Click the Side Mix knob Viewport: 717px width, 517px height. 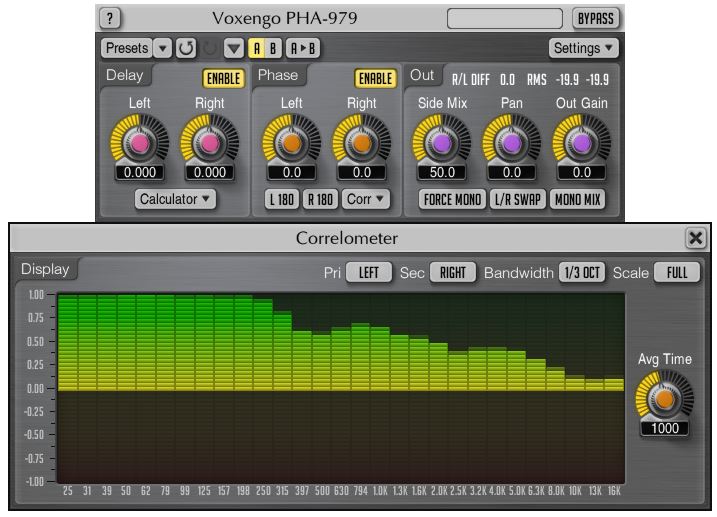pyautogui.click(x=442, y=144)
